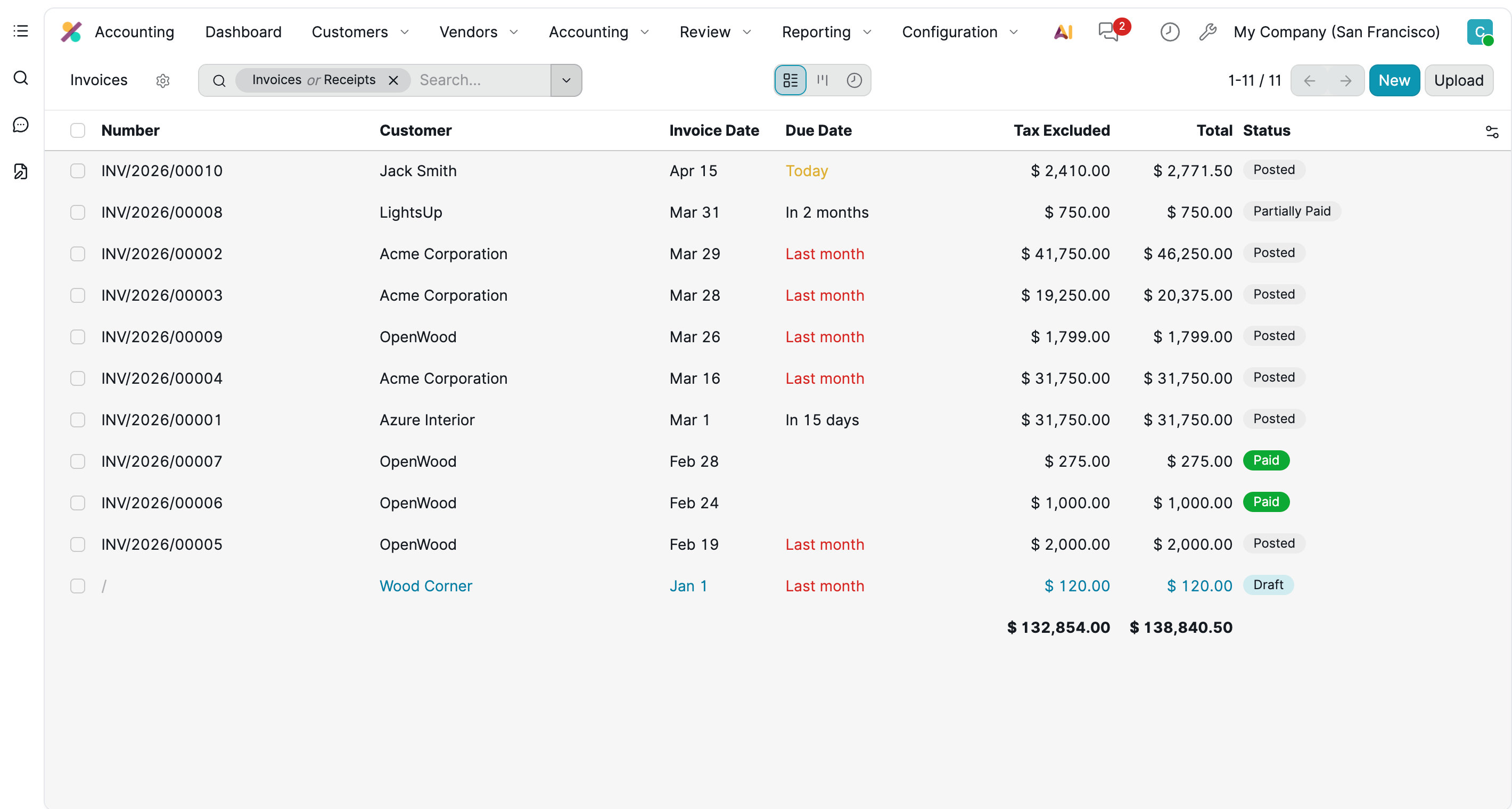Click the activities clock icon in top bar
The image size is (1512, 809).
pos(1169,32)
